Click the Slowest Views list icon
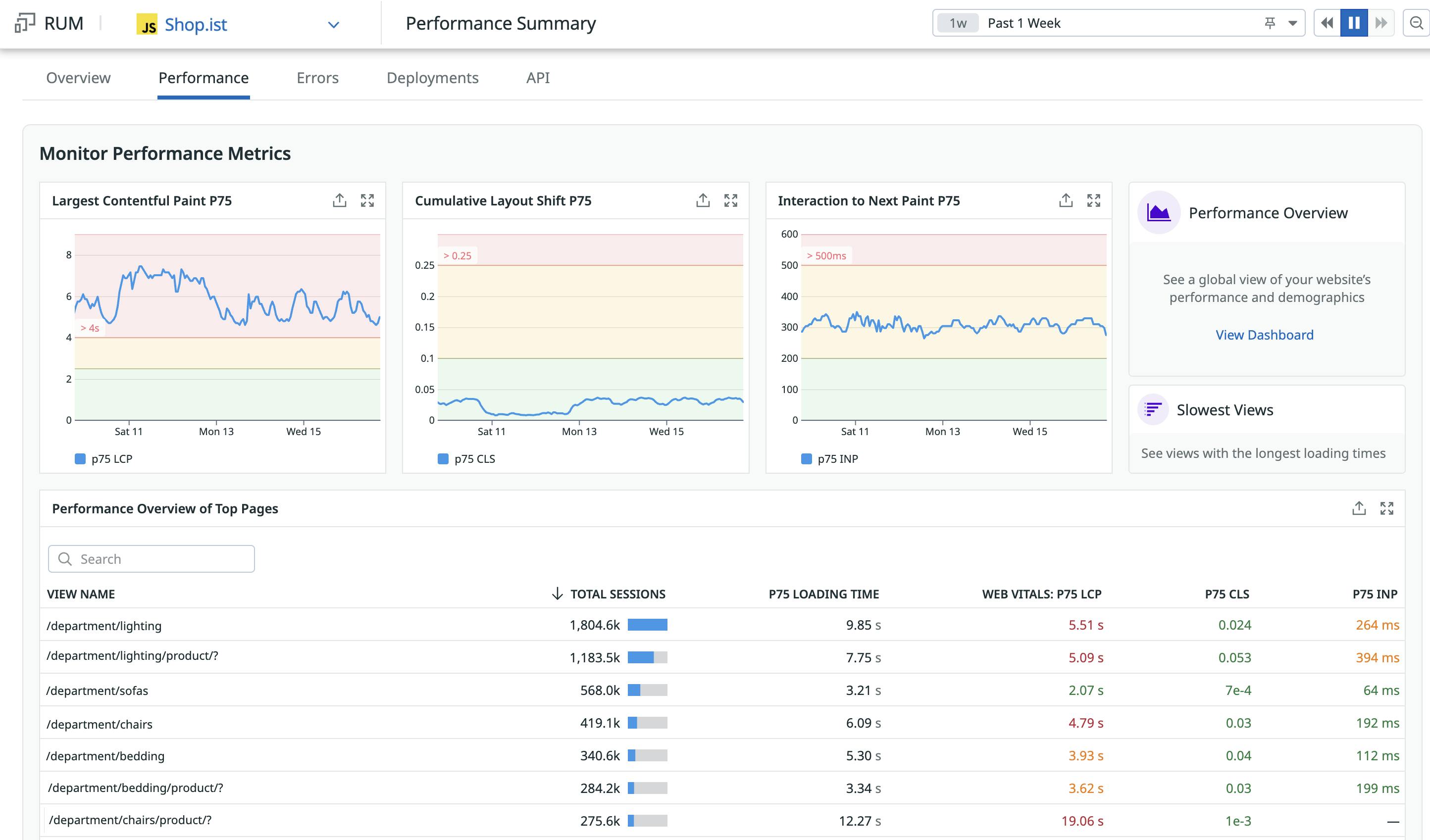Viewport: 1430px width, 840px height. [x=1154, y=409]
